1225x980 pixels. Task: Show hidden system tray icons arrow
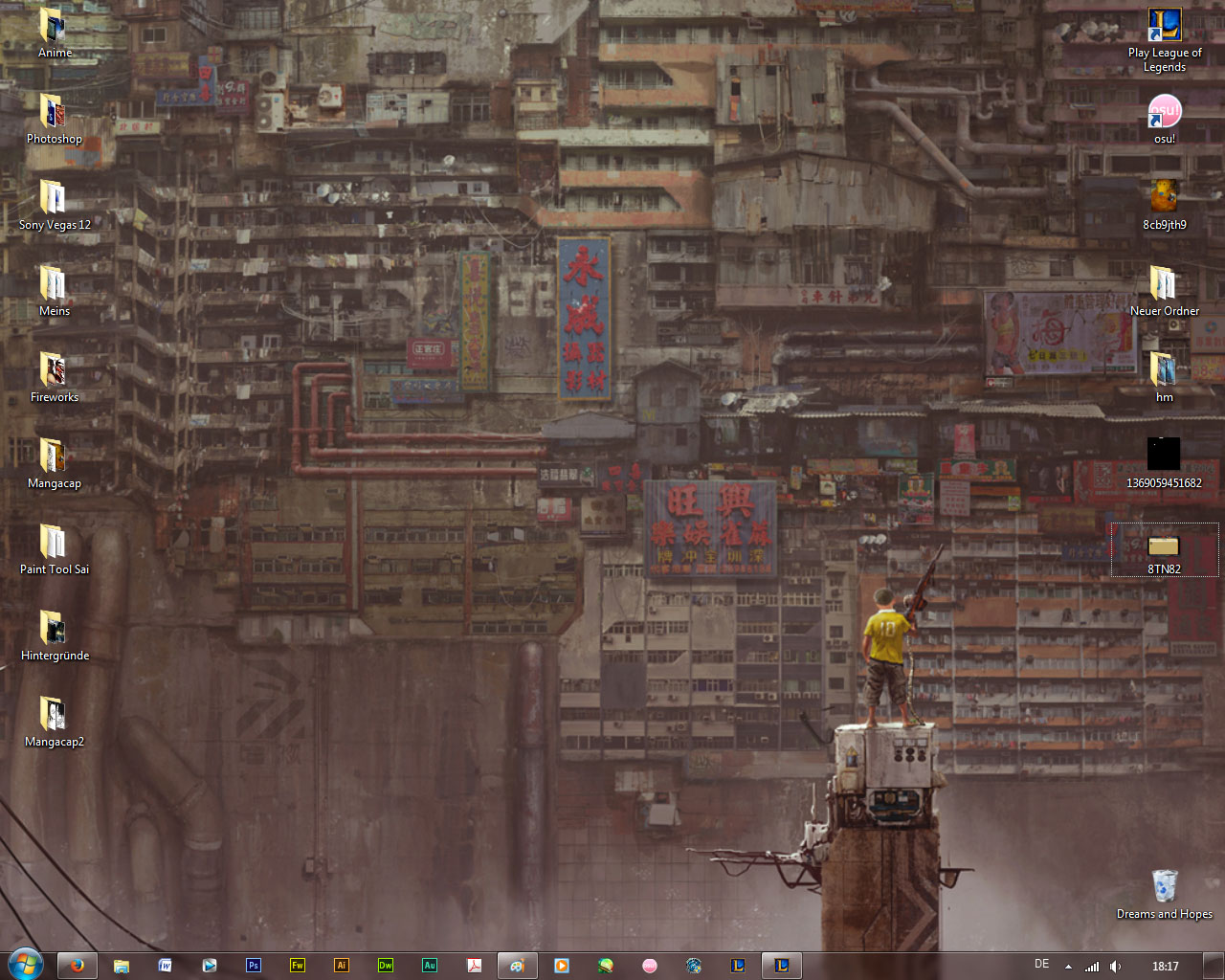[x=1068, y=967]
